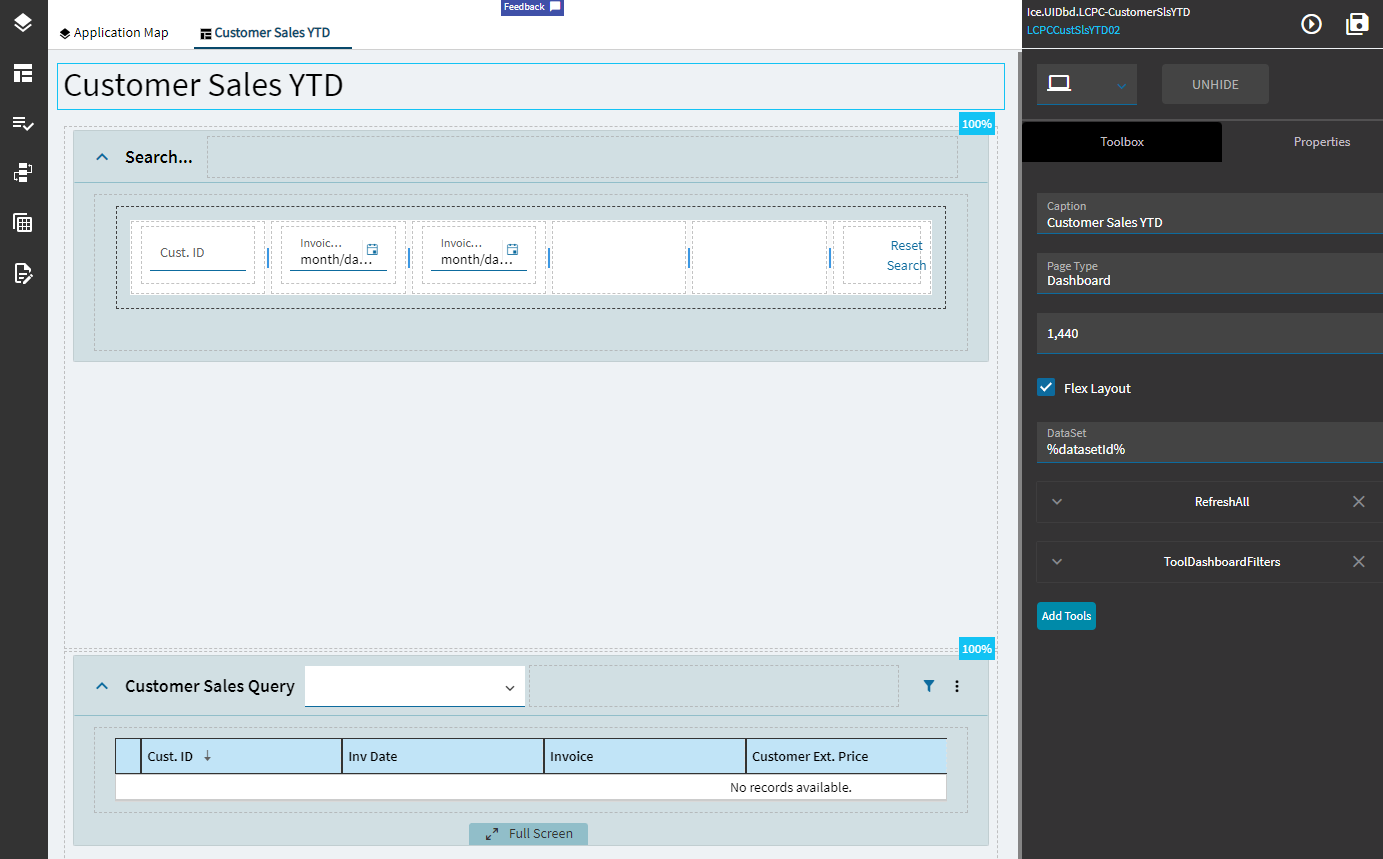Click the Cust. ID input field
Viewport: 1383px width, 859px height.
pyautogui.click(x=198, y=253)
